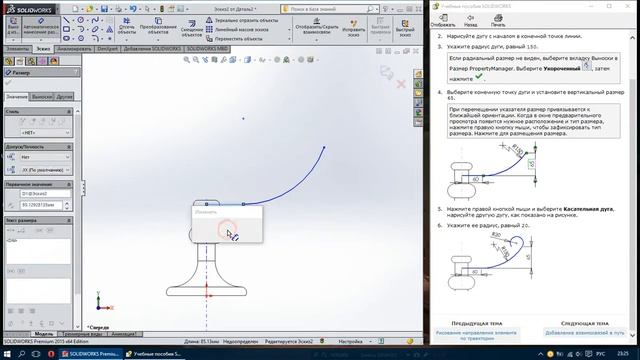This screenshot has width=640, height=360.
Task: Click Convert Entities (Преобразование объектов)
Action: pyautogui.click(x=158, y=26)
